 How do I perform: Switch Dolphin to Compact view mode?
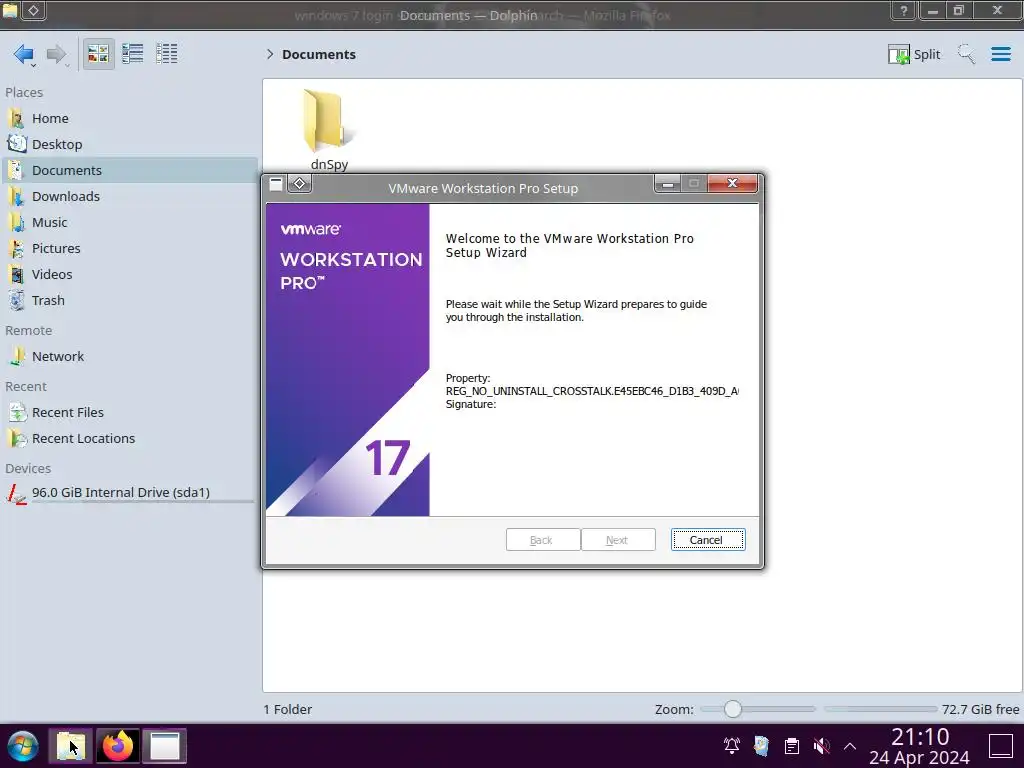pyautogui.click(x=133, y=54)
